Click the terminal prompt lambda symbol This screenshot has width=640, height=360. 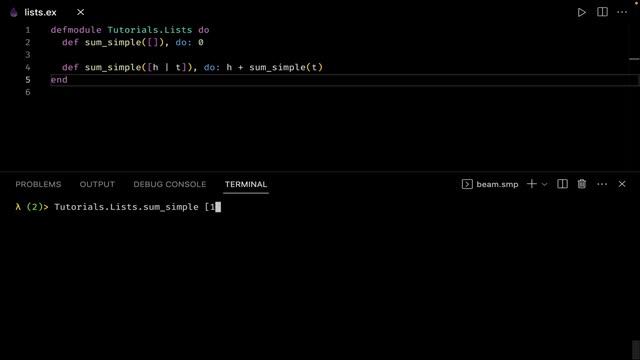coord(18,207)
